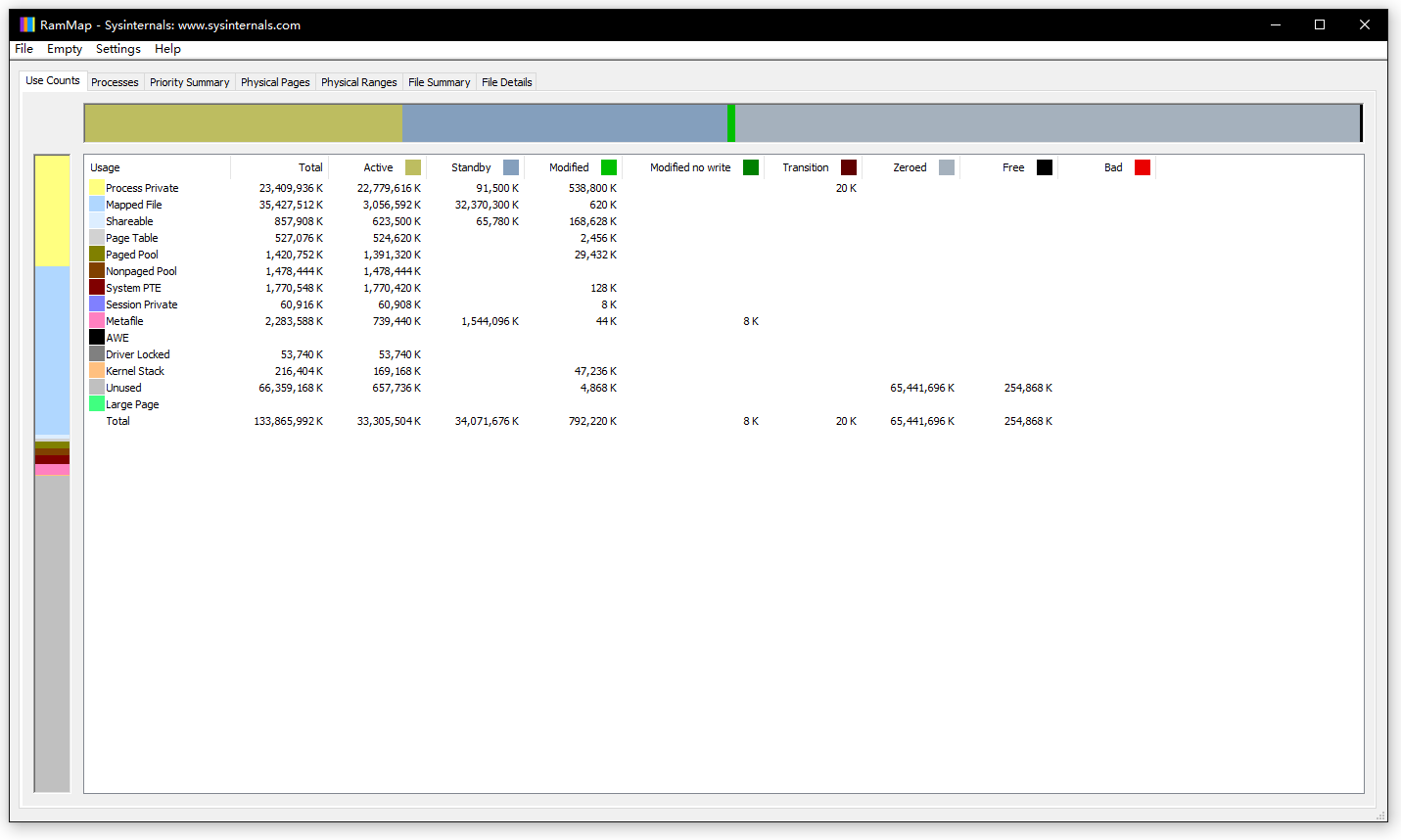Open the Help menu
This screenshot has height=840, width=1401.
[167, 49]
